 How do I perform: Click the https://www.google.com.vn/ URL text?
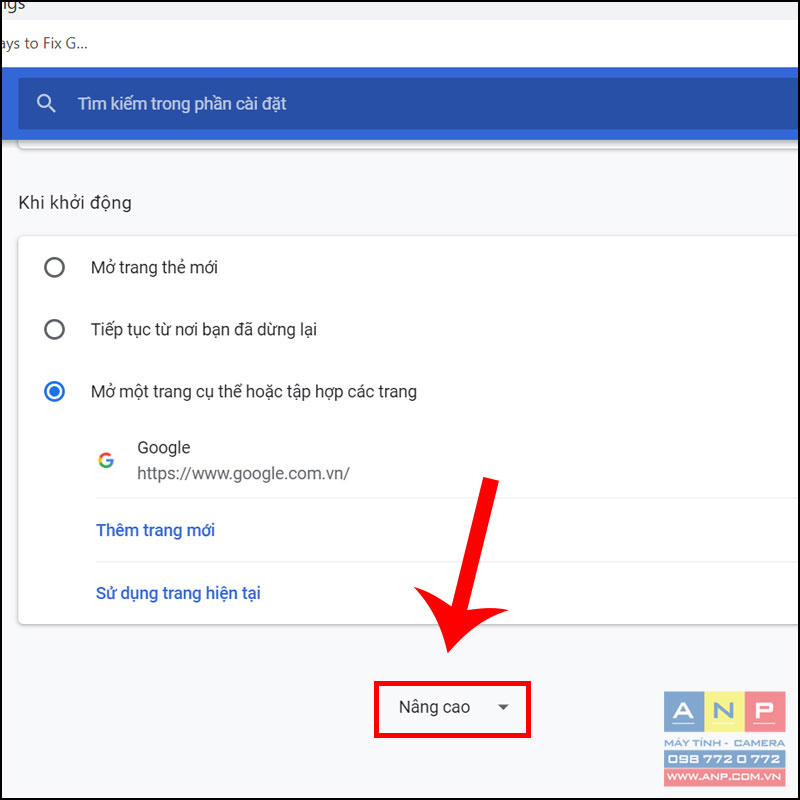click(x=243, y=473)
